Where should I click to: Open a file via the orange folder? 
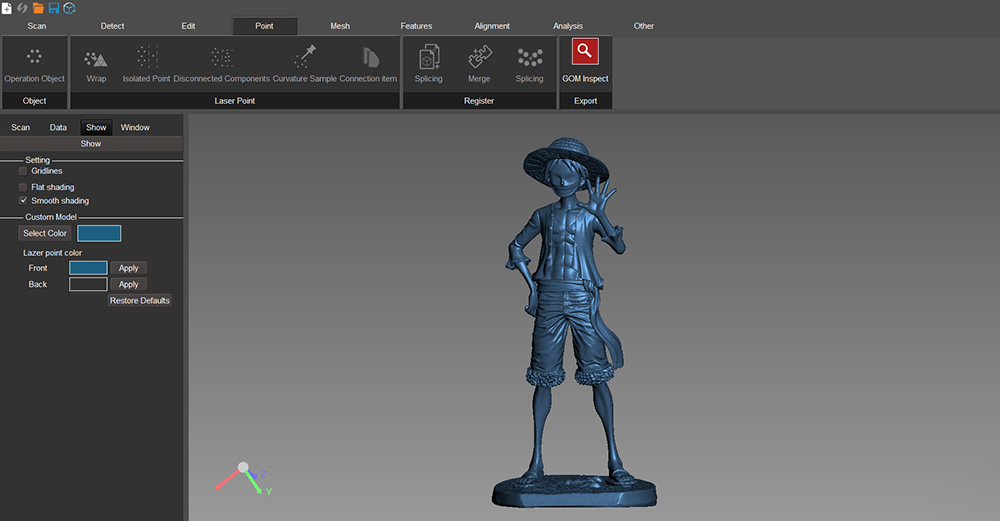38,8
